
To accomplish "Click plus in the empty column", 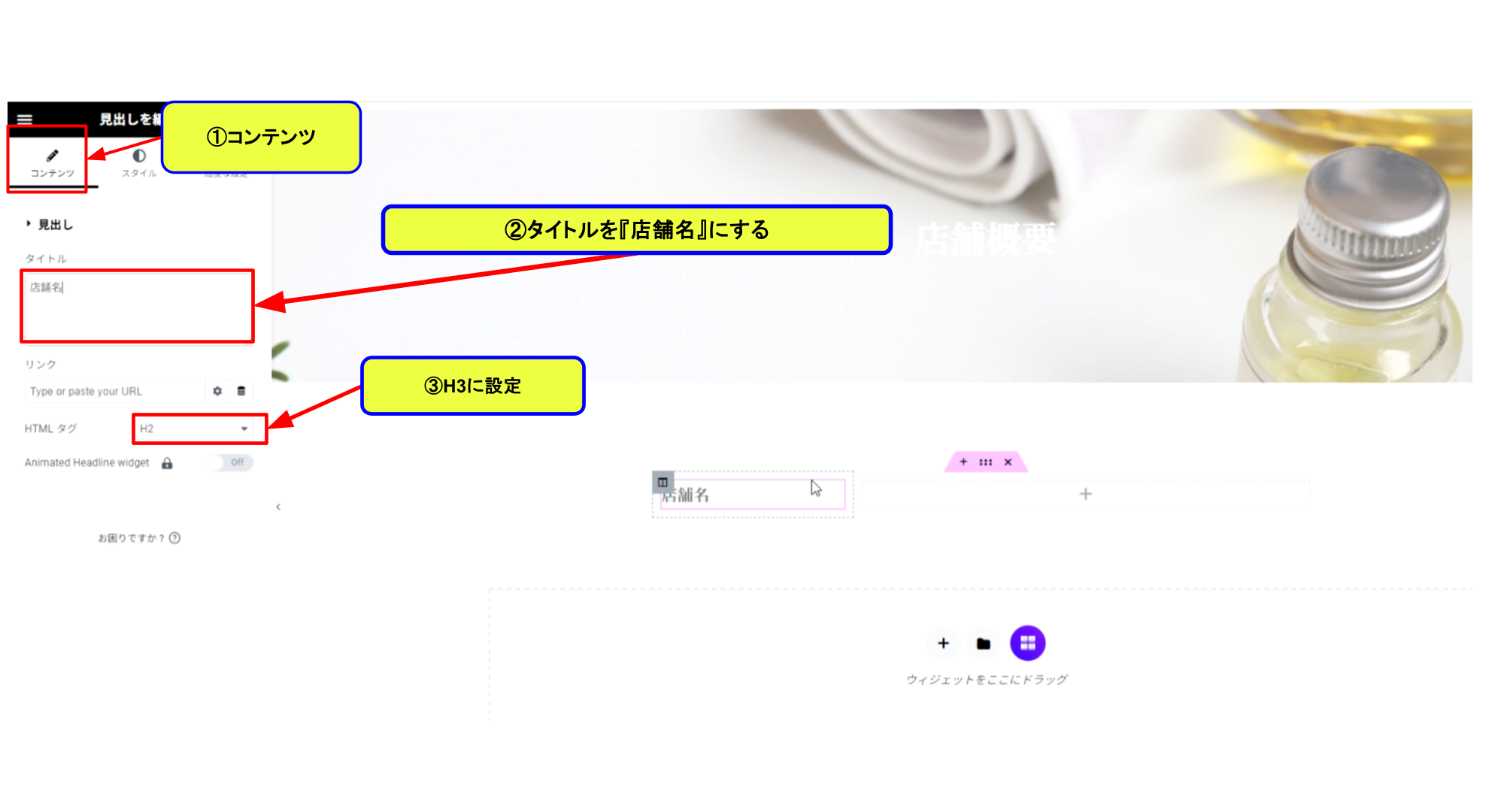I will (x=1085, y=494).
